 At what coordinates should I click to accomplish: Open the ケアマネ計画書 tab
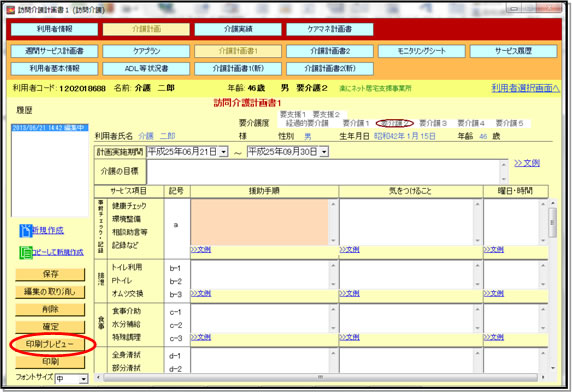[330, 29]
